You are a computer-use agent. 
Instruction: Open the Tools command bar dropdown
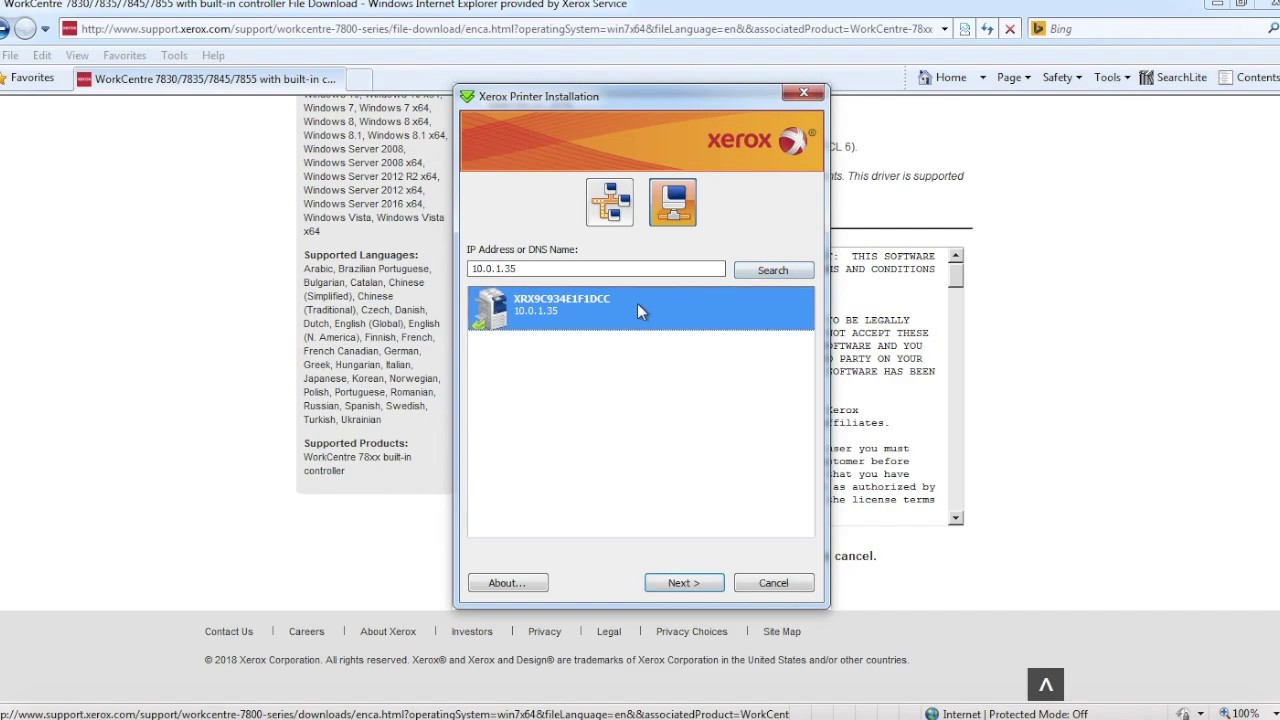(x=1112, y=77)
